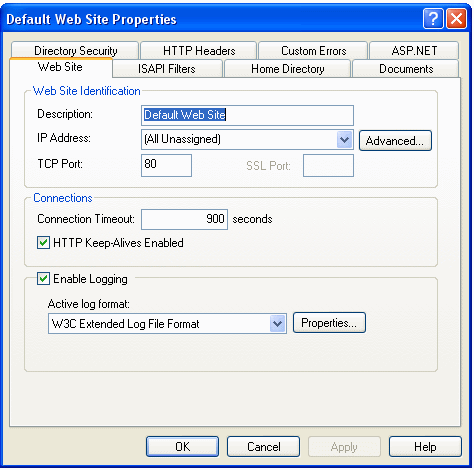Click the title bar help question mark icon
Screen dimensions: 474x470
[x=433, y=18]
